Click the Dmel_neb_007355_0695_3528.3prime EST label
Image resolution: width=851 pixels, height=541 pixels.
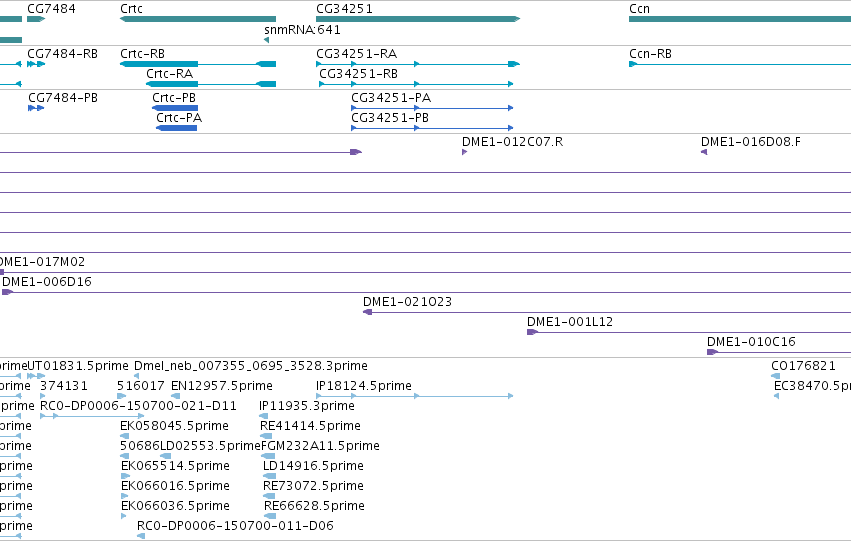[x=251, y=366]
